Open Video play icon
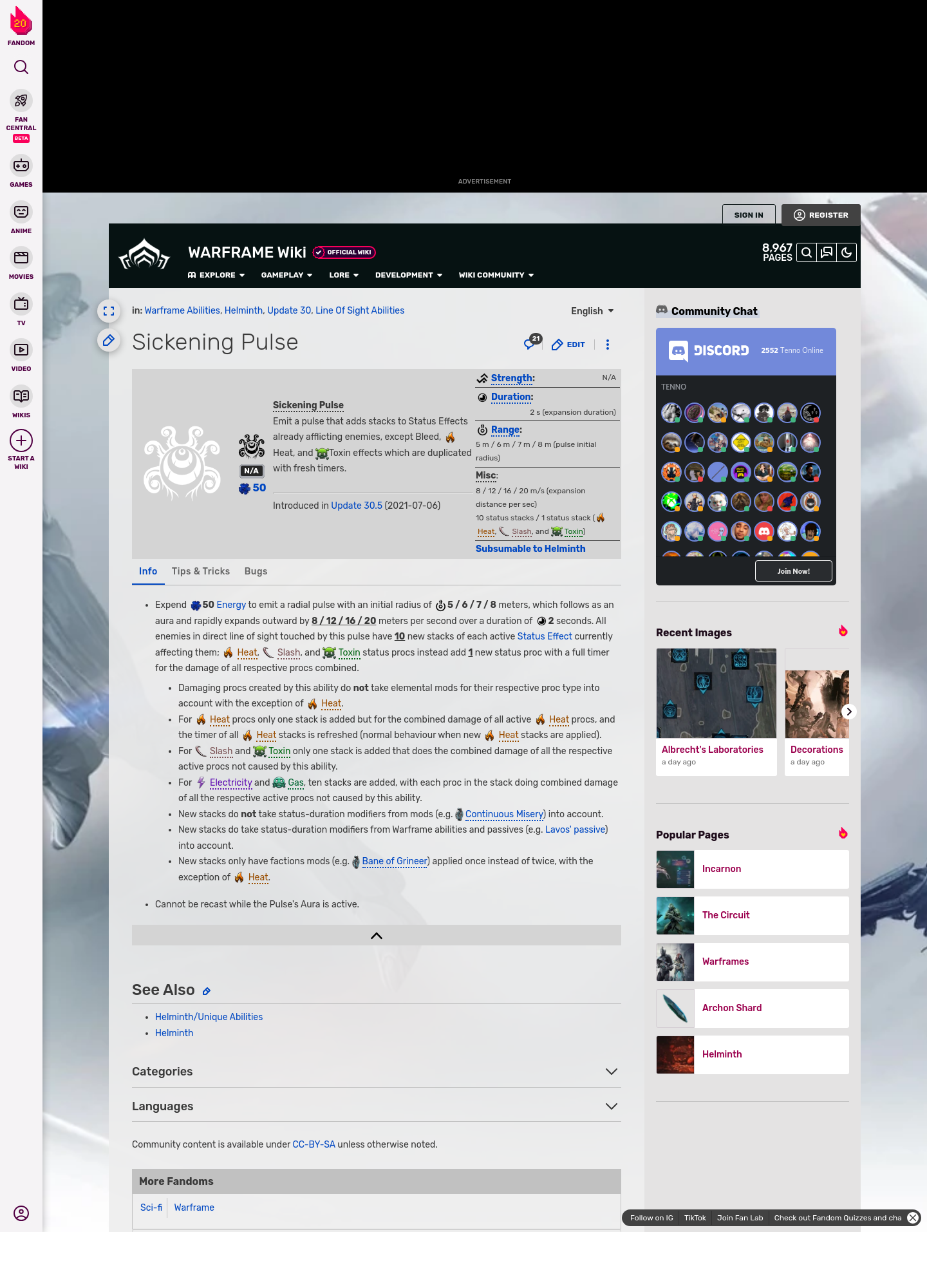This screenshot has width=927, height=1288. coord(21,350)
